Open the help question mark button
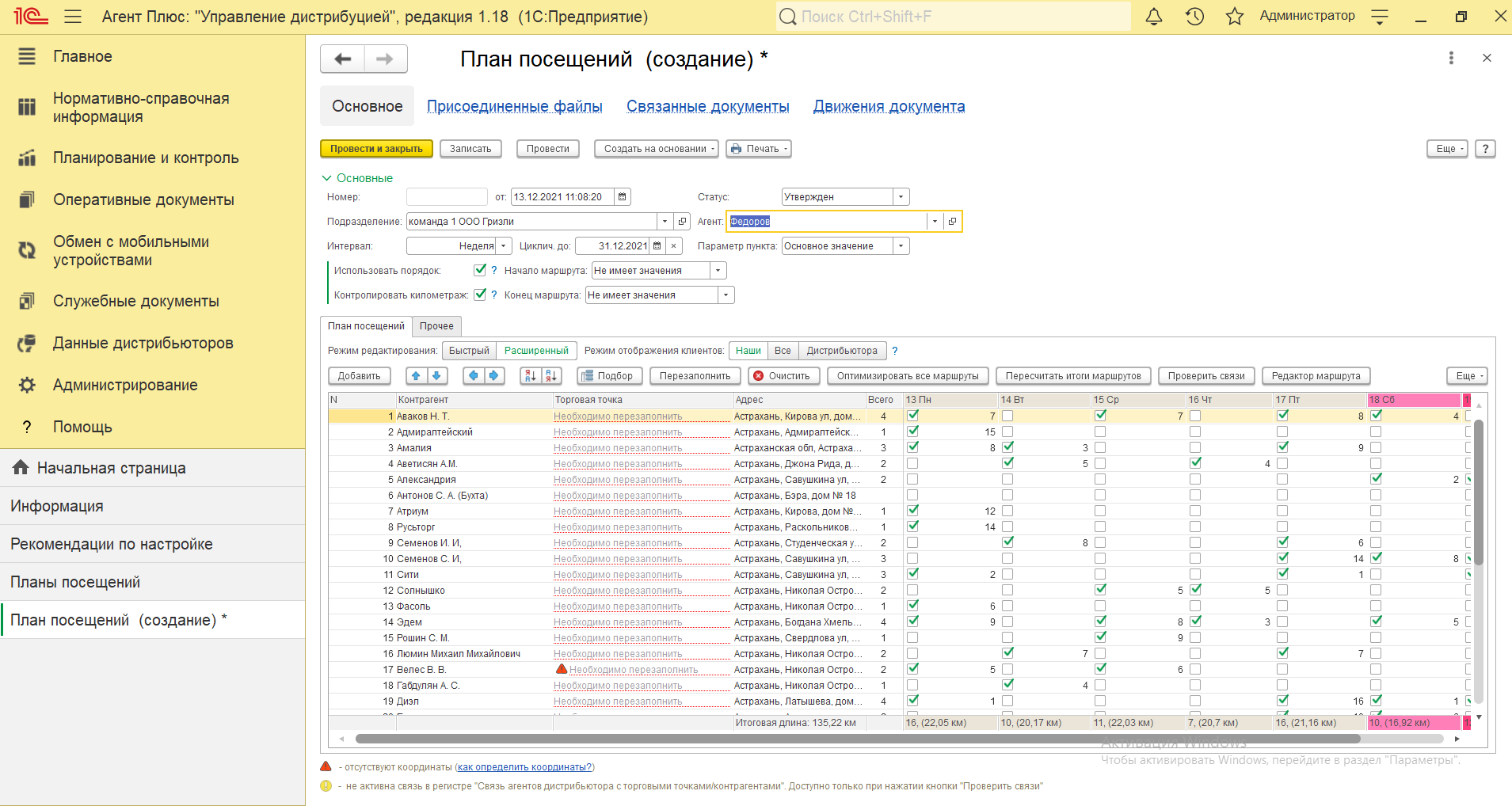 coord(1486,149)
